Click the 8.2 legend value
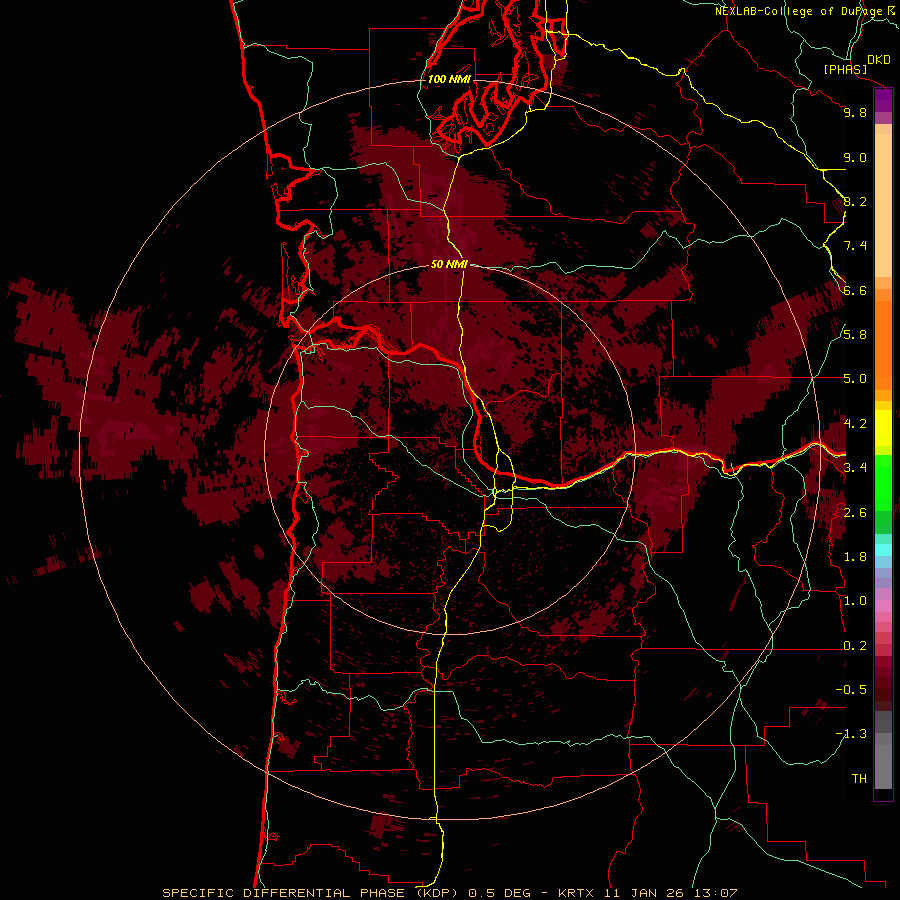This screenshot has width=900, height=900. [855, 201]
